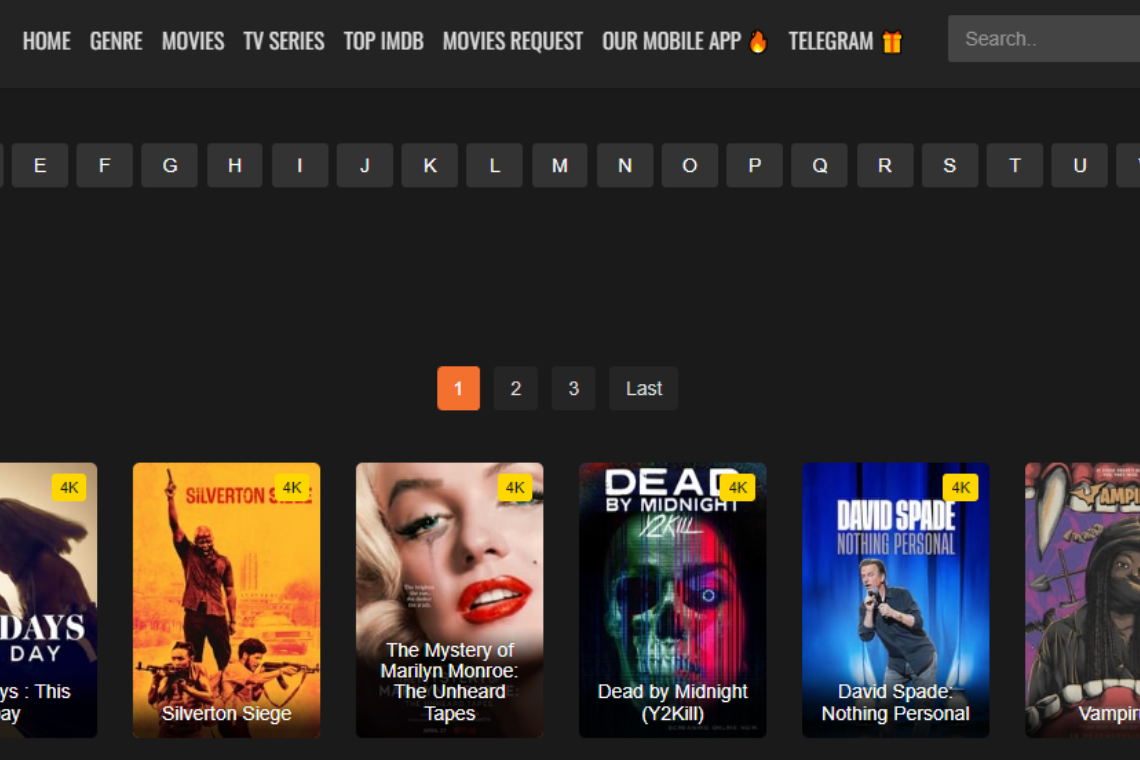Viewport: 1140px width, 760px height.
Task: Filter titles by letter G
Action: [169, 166]
